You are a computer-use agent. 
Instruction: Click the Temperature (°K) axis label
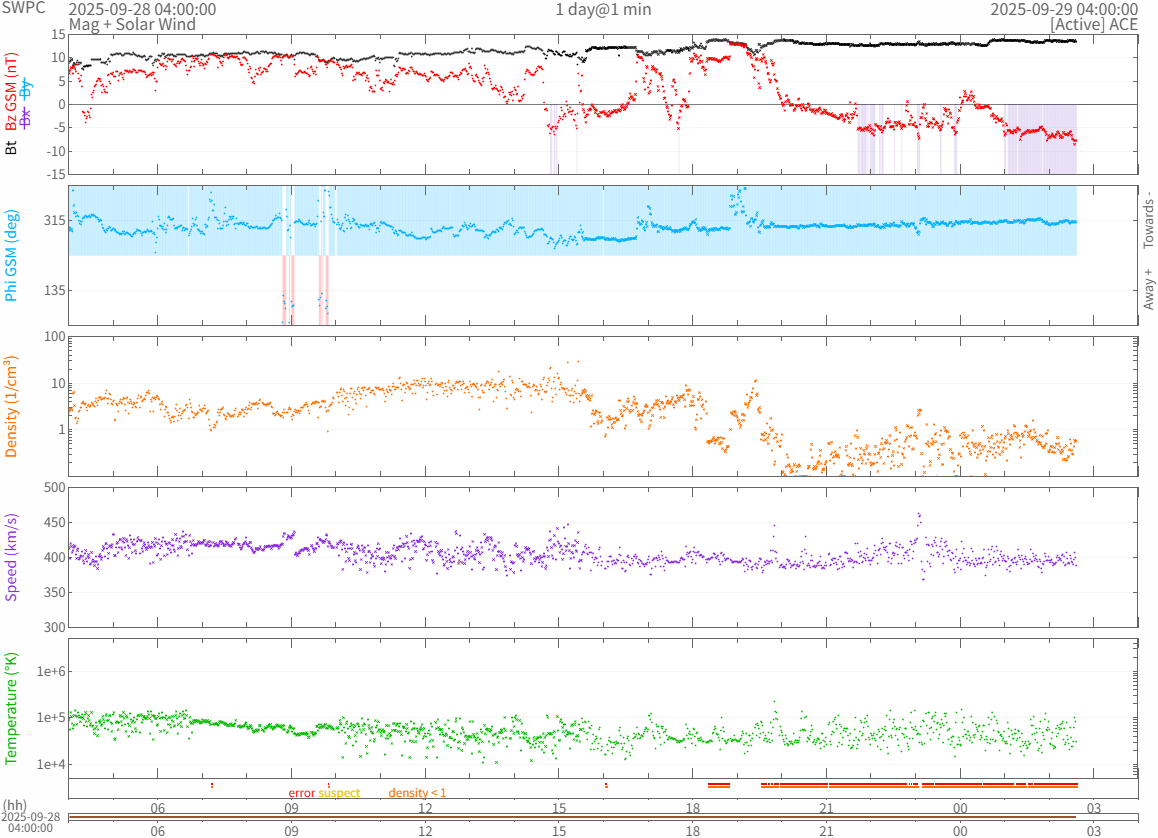click(x=11, y=709)
